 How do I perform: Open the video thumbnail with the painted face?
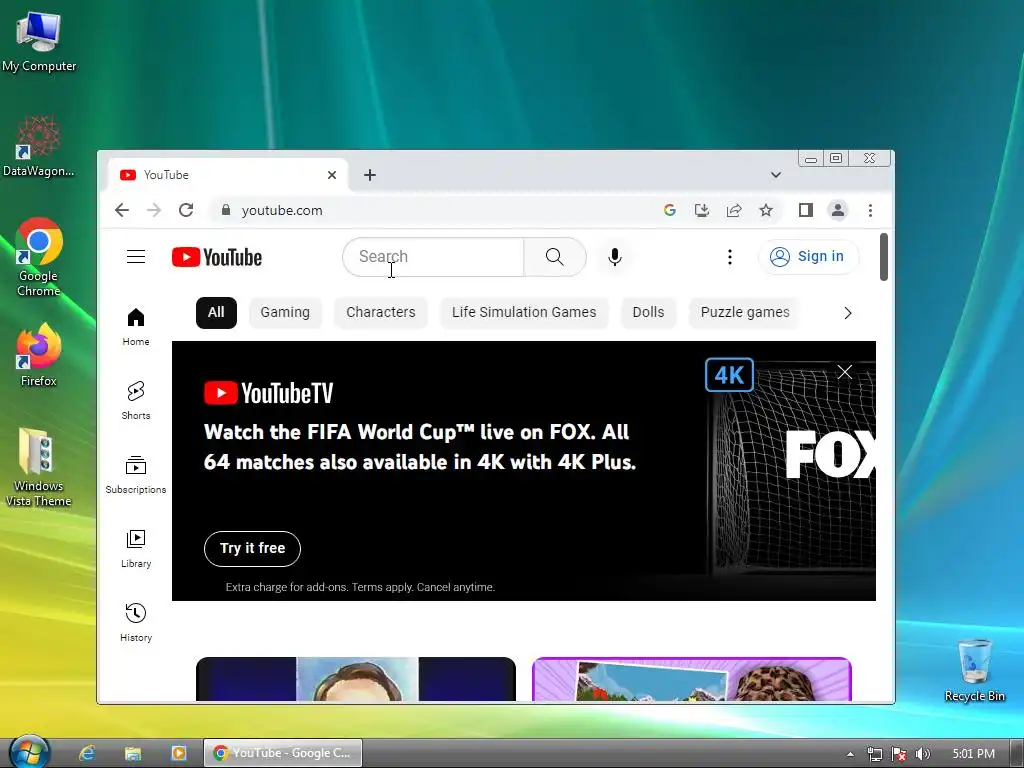356,679
